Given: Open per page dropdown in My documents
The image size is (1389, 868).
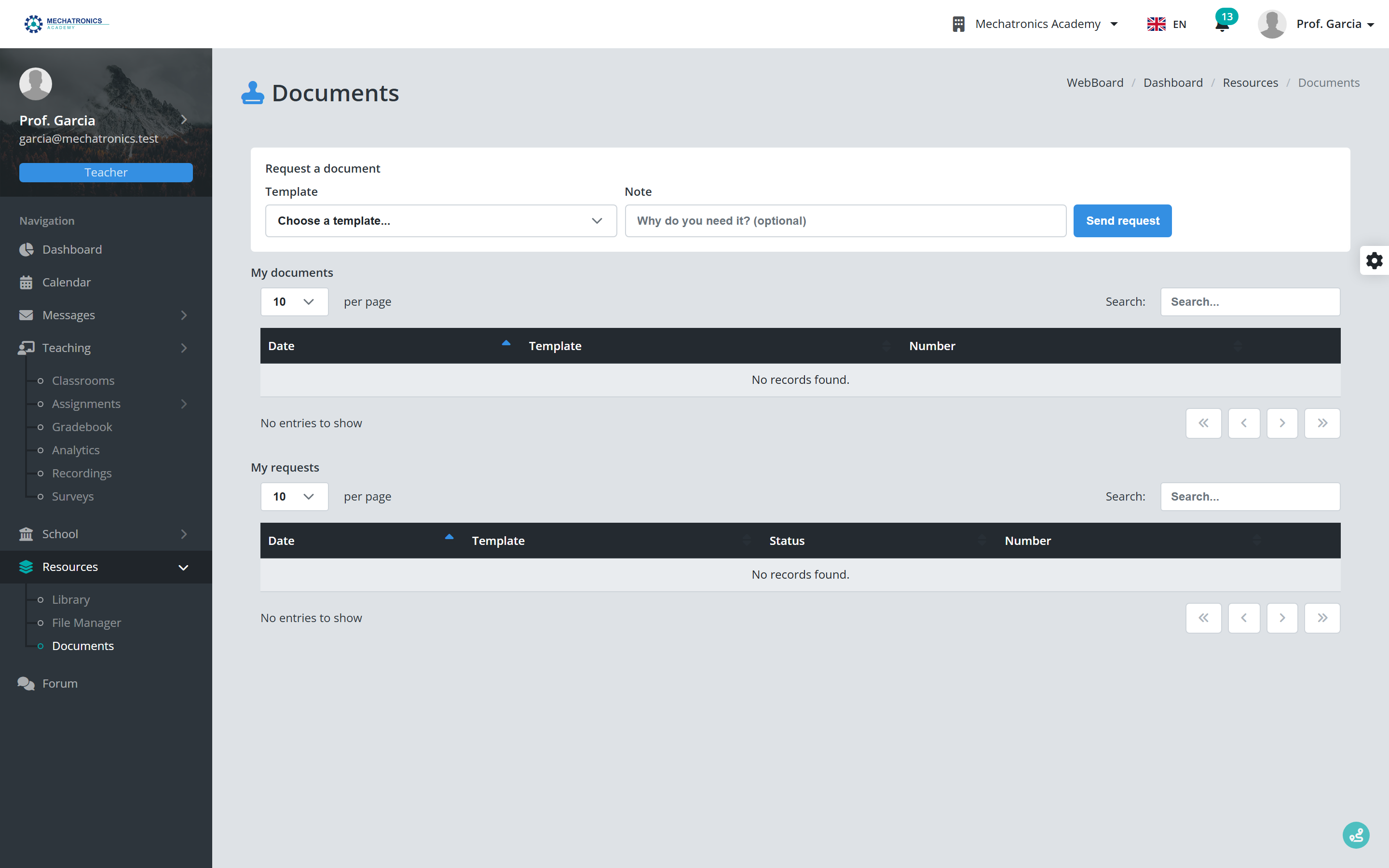Looking at the screenshot, I should [295, 302].
